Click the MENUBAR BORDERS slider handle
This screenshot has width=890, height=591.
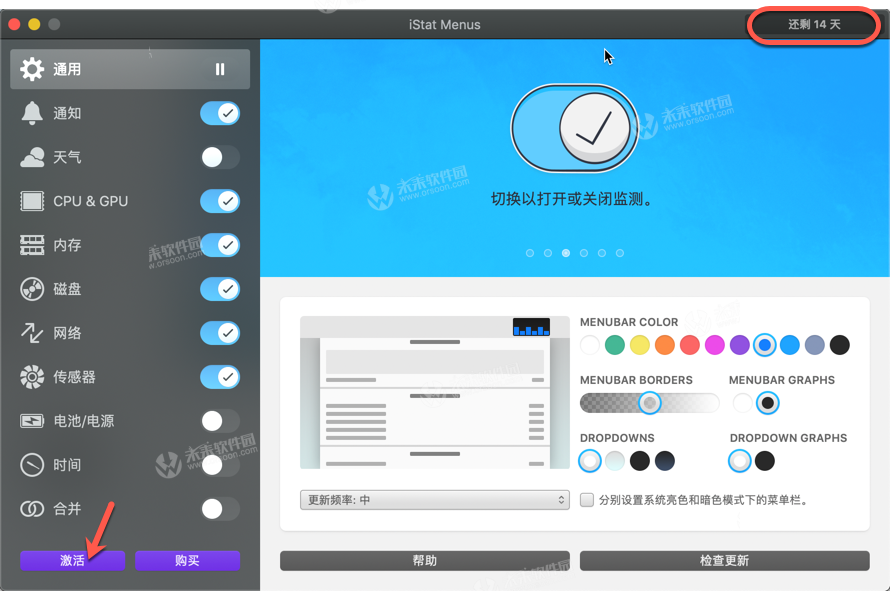649,403
